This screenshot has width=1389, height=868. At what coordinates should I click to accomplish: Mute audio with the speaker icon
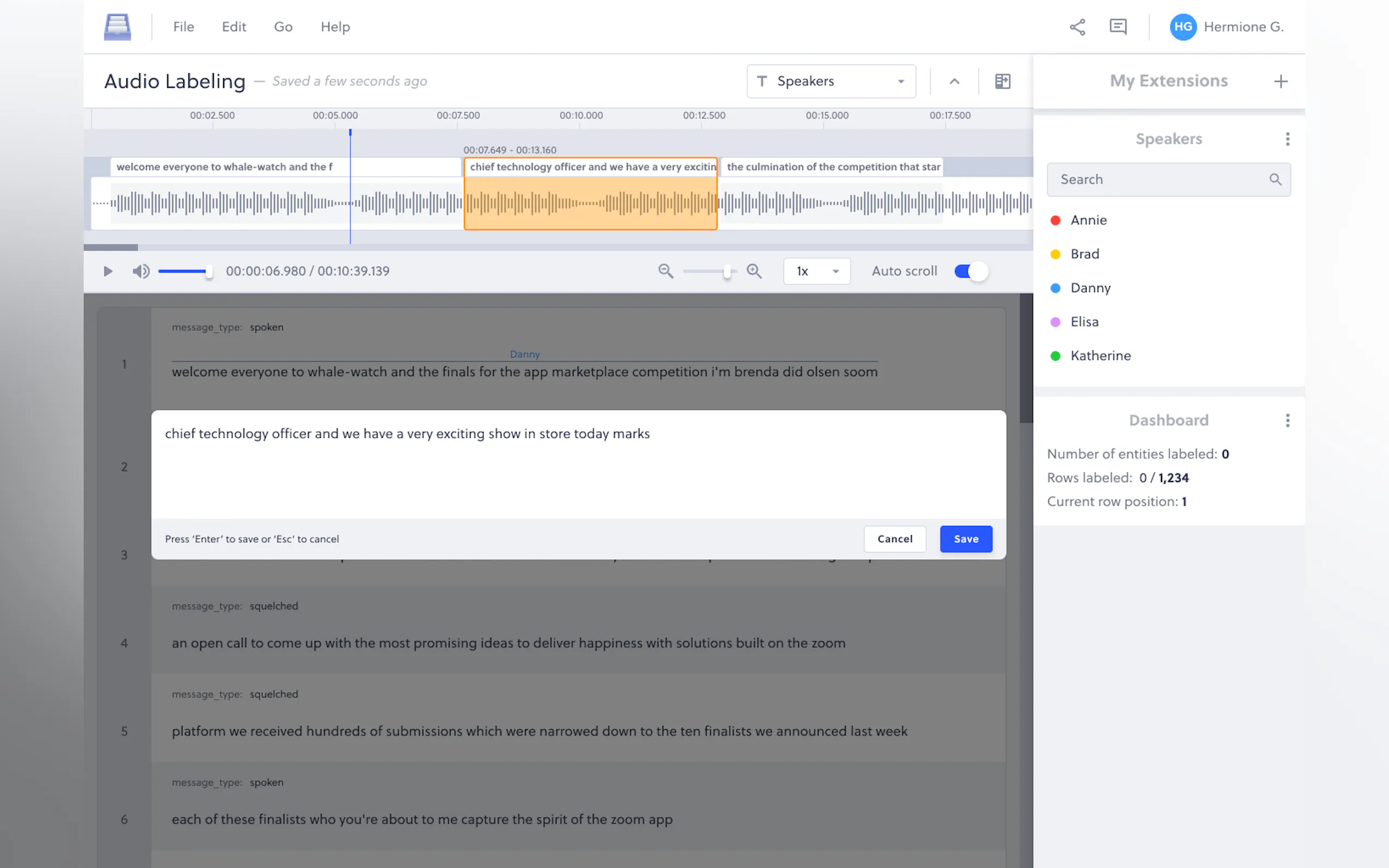[141, 271]
